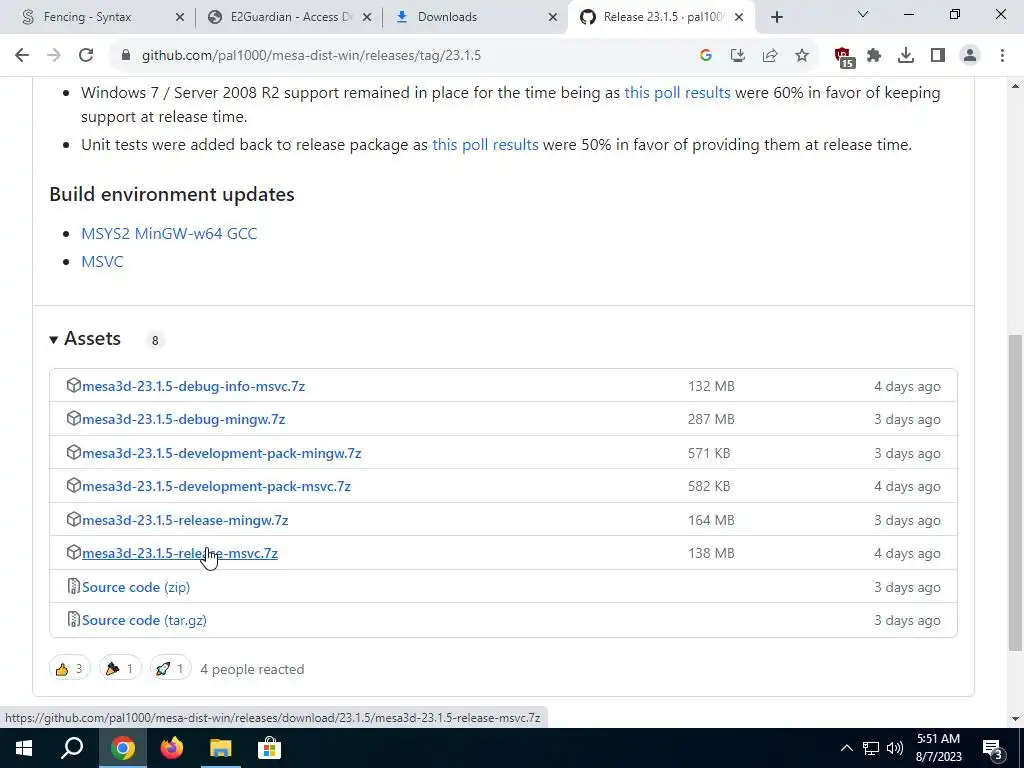The width and height of the screenshot is (1024, 768).
Task: Open the volume control in tray
Action: [895, 748]
